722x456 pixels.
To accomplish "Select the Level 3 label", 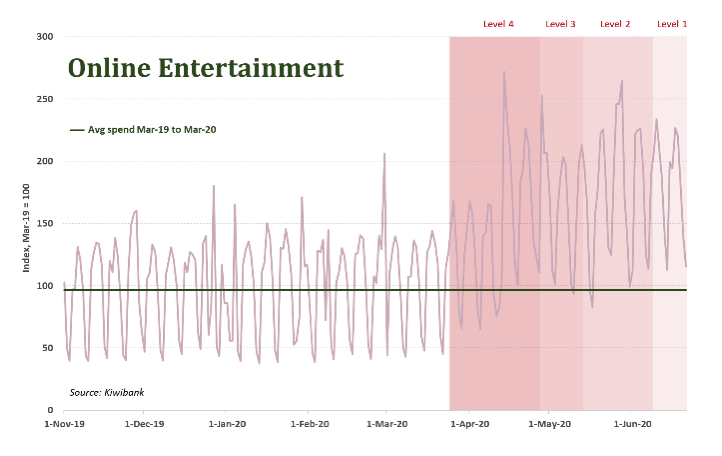I will click(x=560, y=23).
